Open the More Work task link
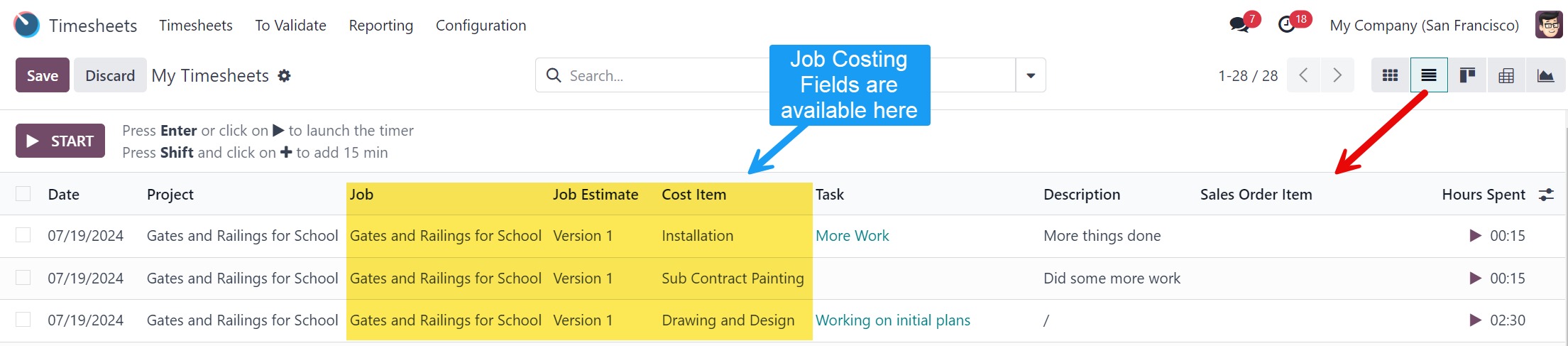1568x346 pixels. tap(852, 236)
